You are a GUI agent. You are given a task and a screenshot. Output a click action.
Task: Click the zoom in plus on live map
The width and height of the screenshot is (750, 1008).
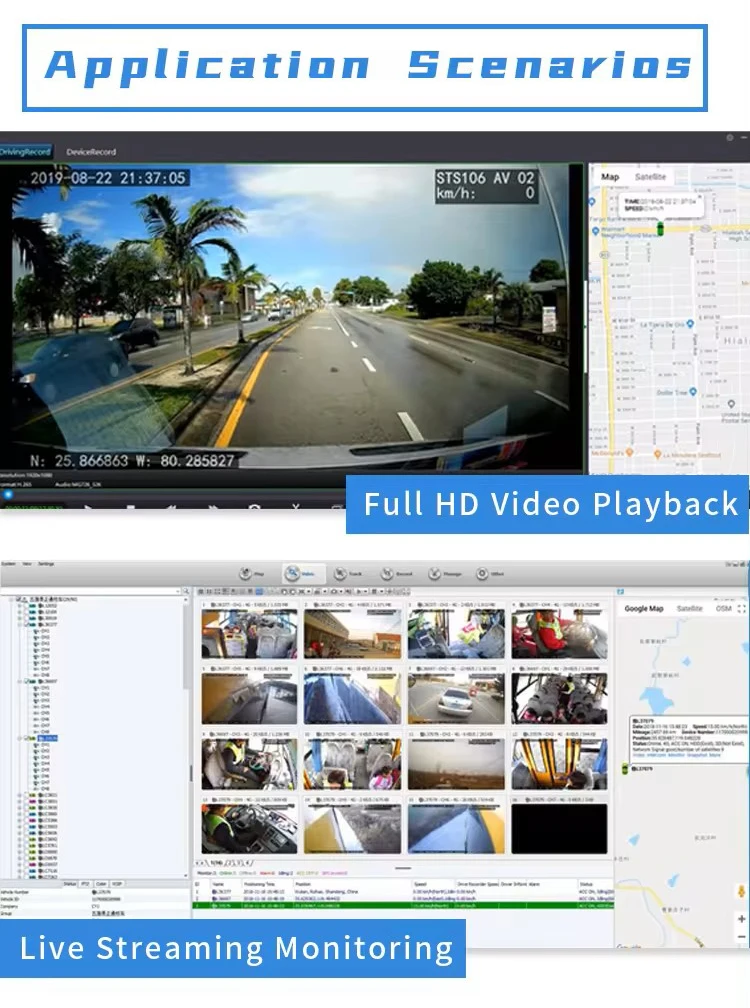(x=741, y=919)
